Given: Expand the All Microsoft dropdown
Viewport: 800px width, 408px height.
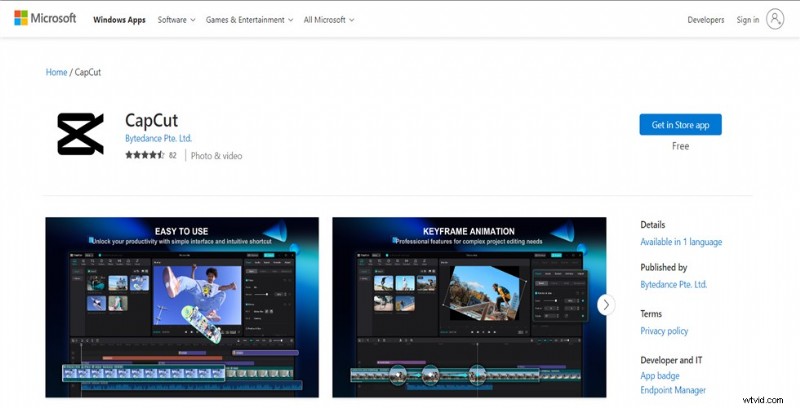Looking at the screenshot, I should [329, 20].
